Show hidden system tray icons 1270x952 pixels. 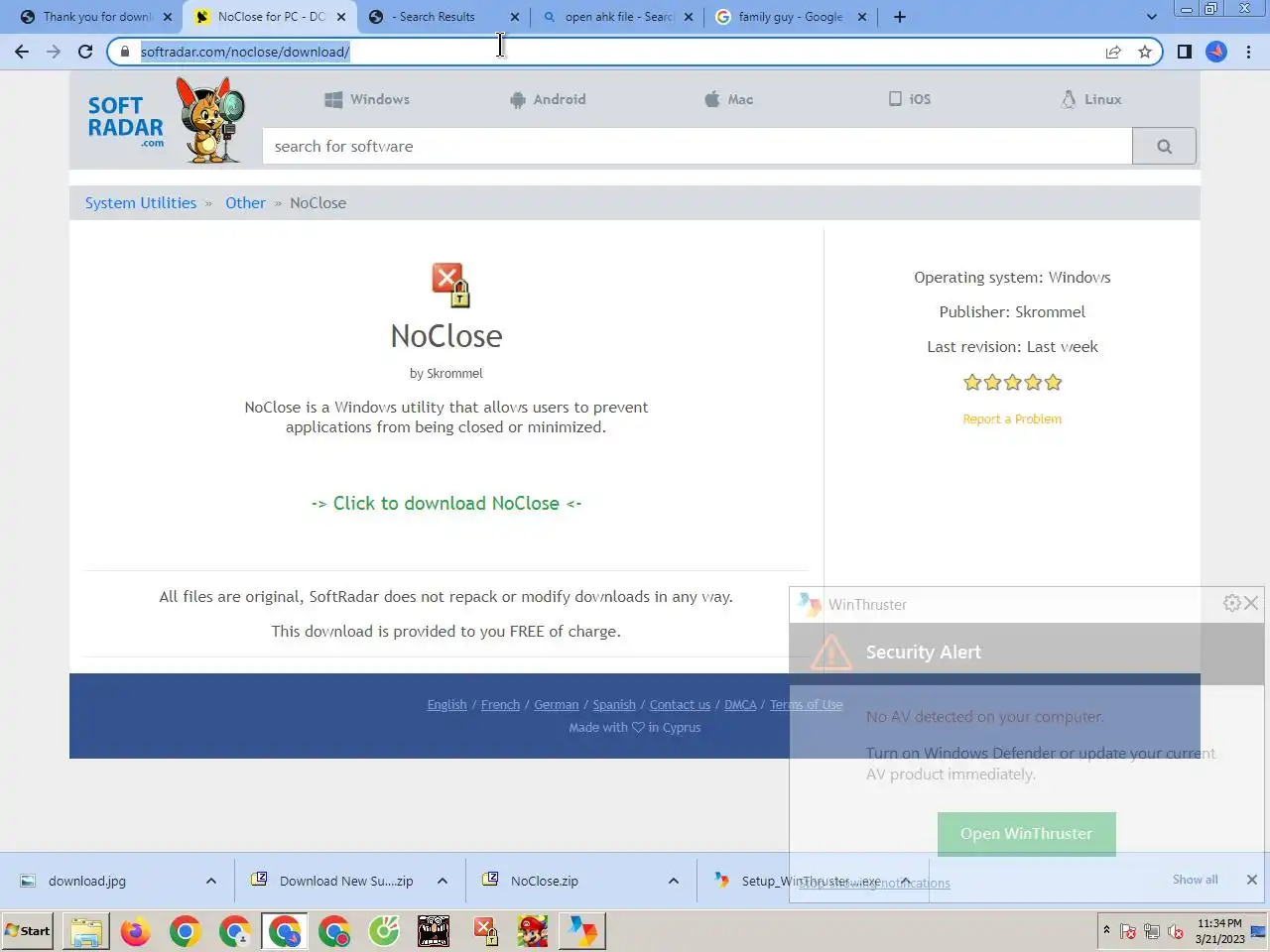click(x=1106, y=931)
